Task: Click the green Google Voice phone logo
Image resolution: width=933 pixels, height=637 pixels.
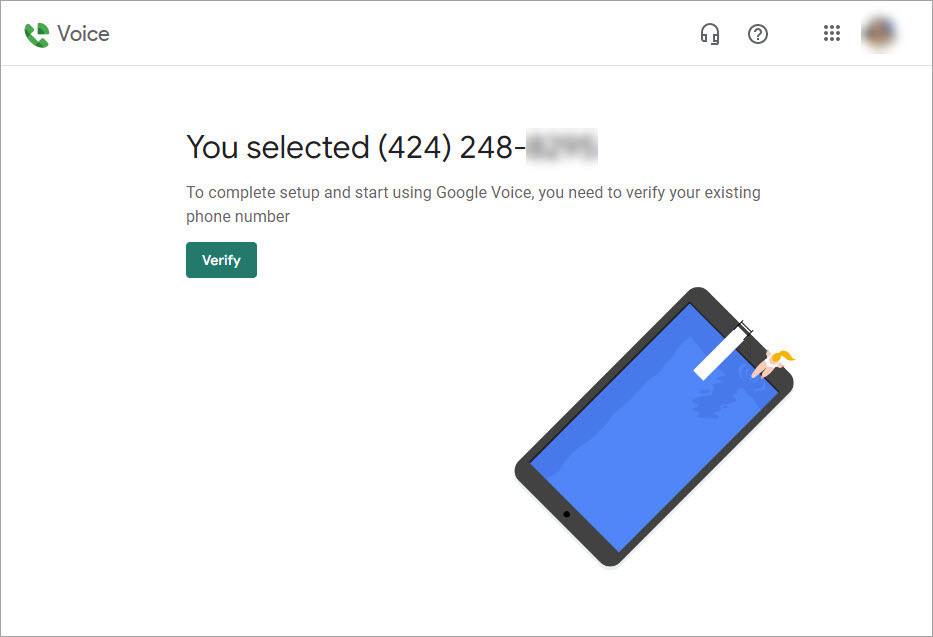Action: [x=37, y=34]
